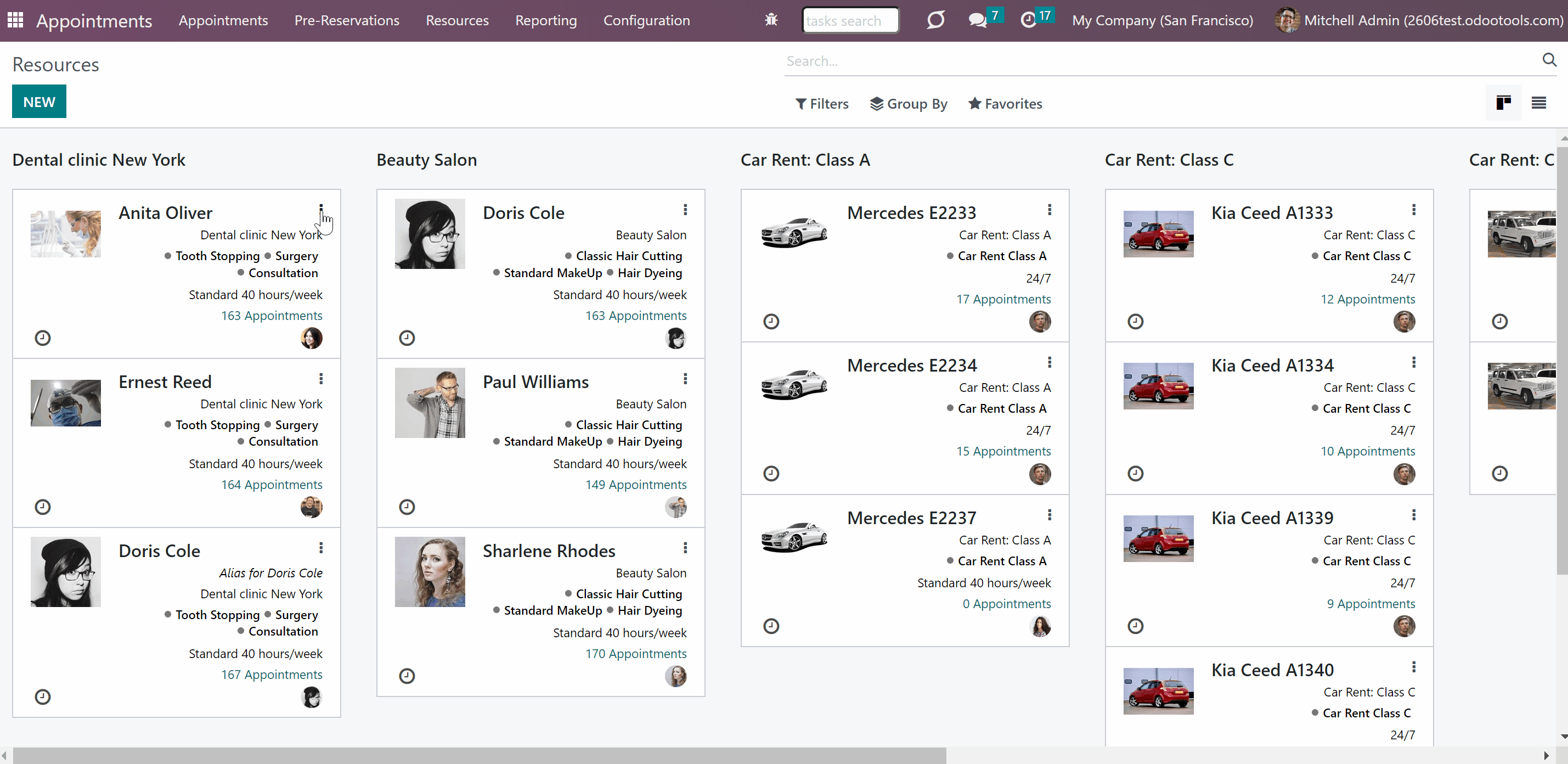Switch to Kanban view
The height and width of the screenshot is (764, 1568).
[1503, 103]
